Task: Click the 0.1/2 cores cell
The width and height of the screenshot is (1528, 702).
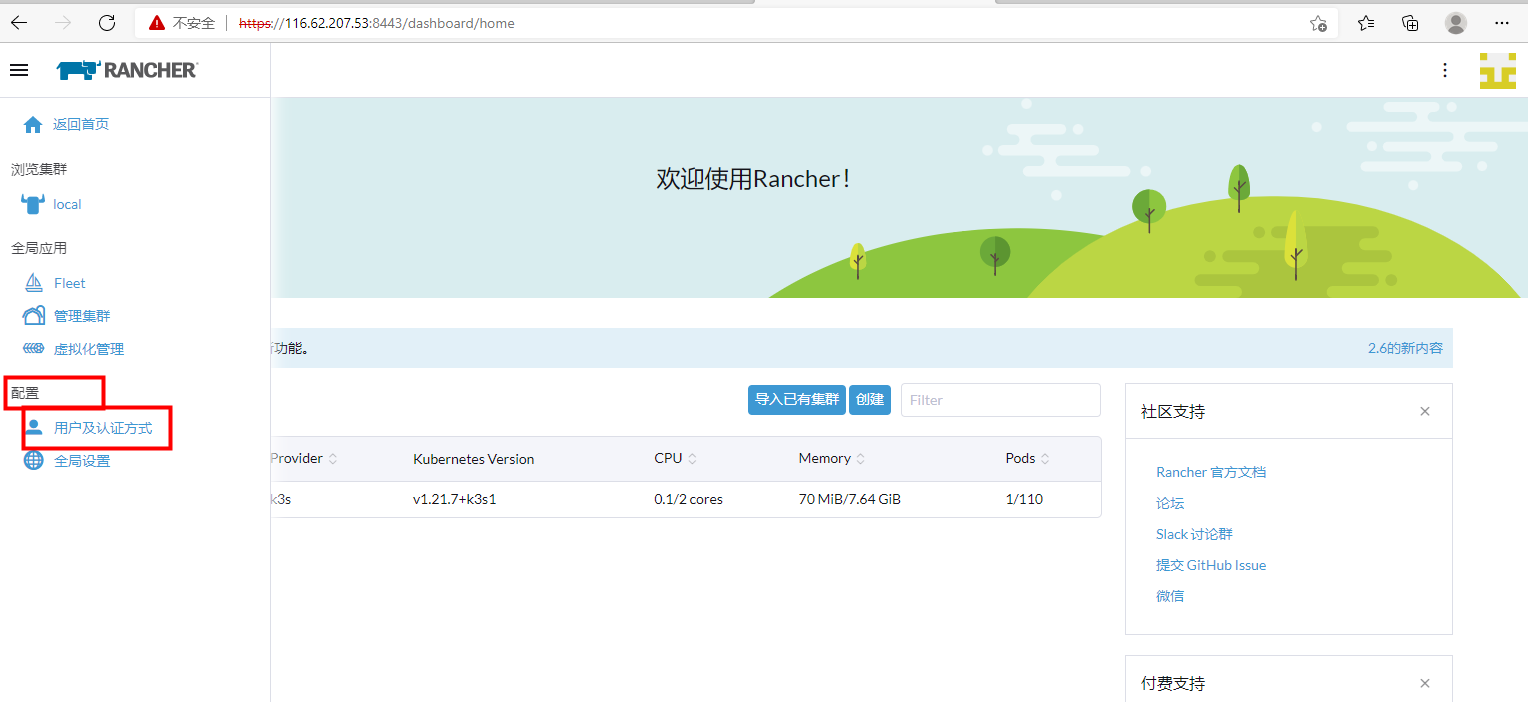Action: click(688, 499)
